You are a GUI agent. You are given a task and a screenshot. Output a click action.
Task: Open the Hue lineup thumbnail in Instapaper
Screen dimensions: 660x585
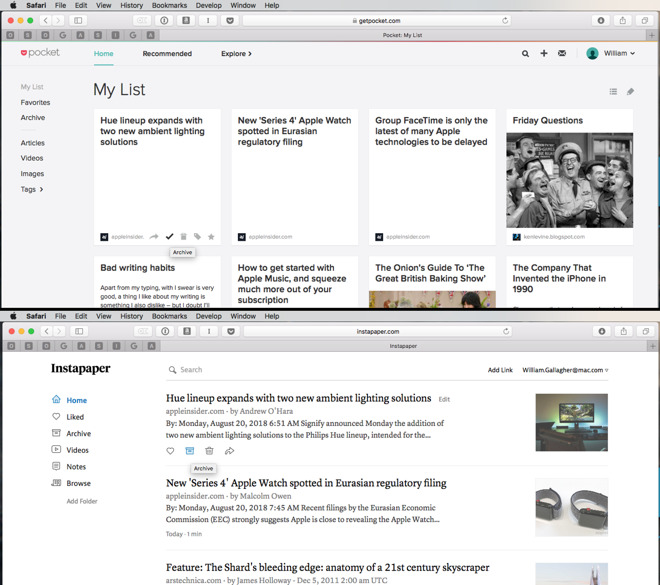(x=571, y=422)
